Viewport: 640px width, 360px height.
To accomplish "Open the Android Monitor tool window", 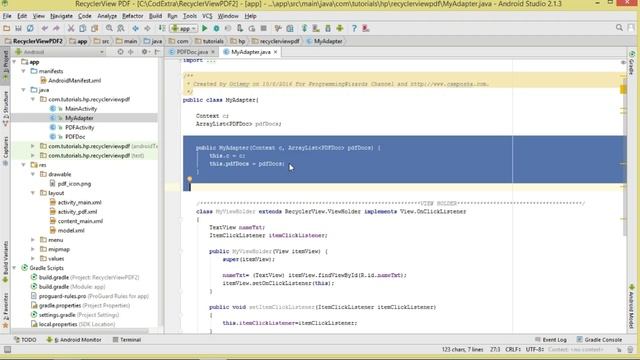I will pyautogui.click(x=74, y=340).
